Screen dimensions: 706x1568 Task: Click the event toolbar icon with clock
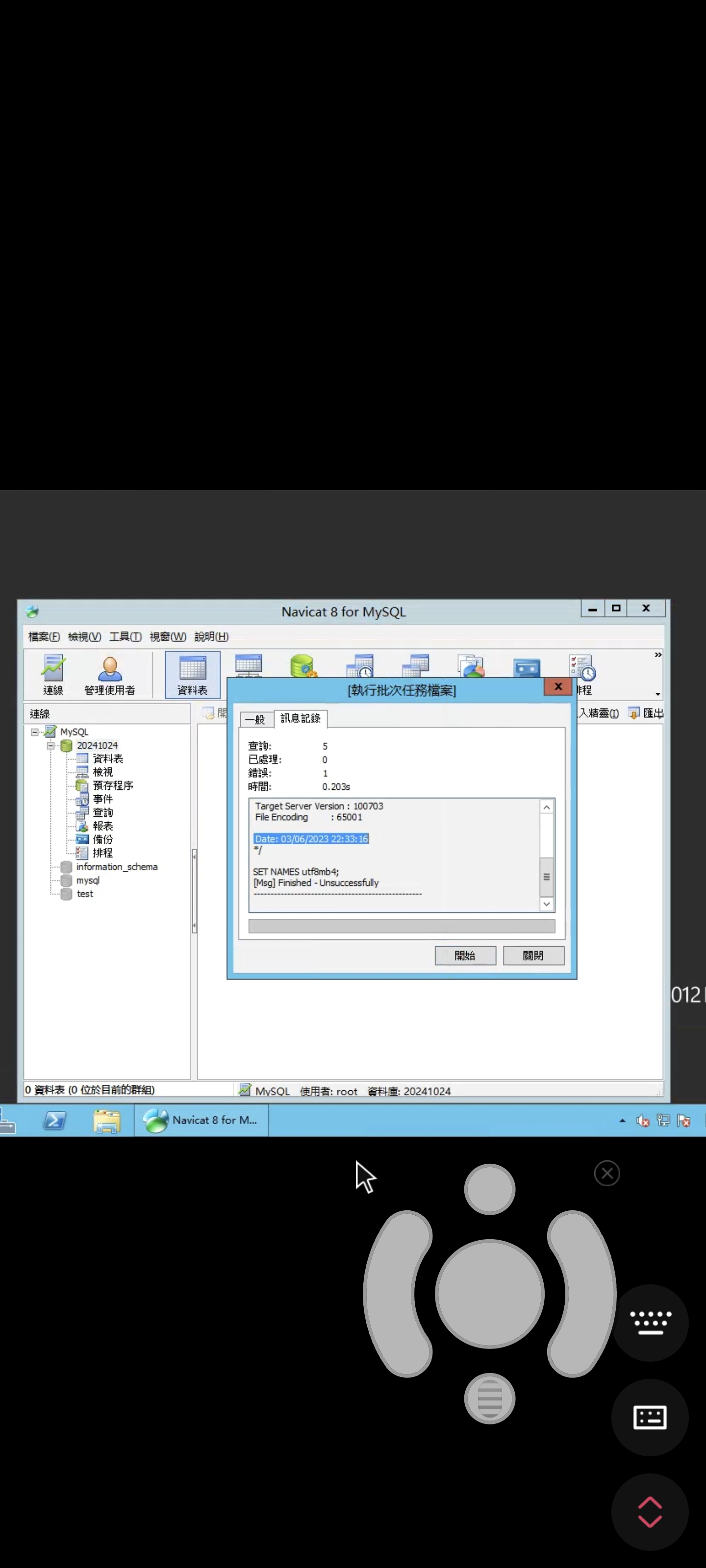coord(359,666)
